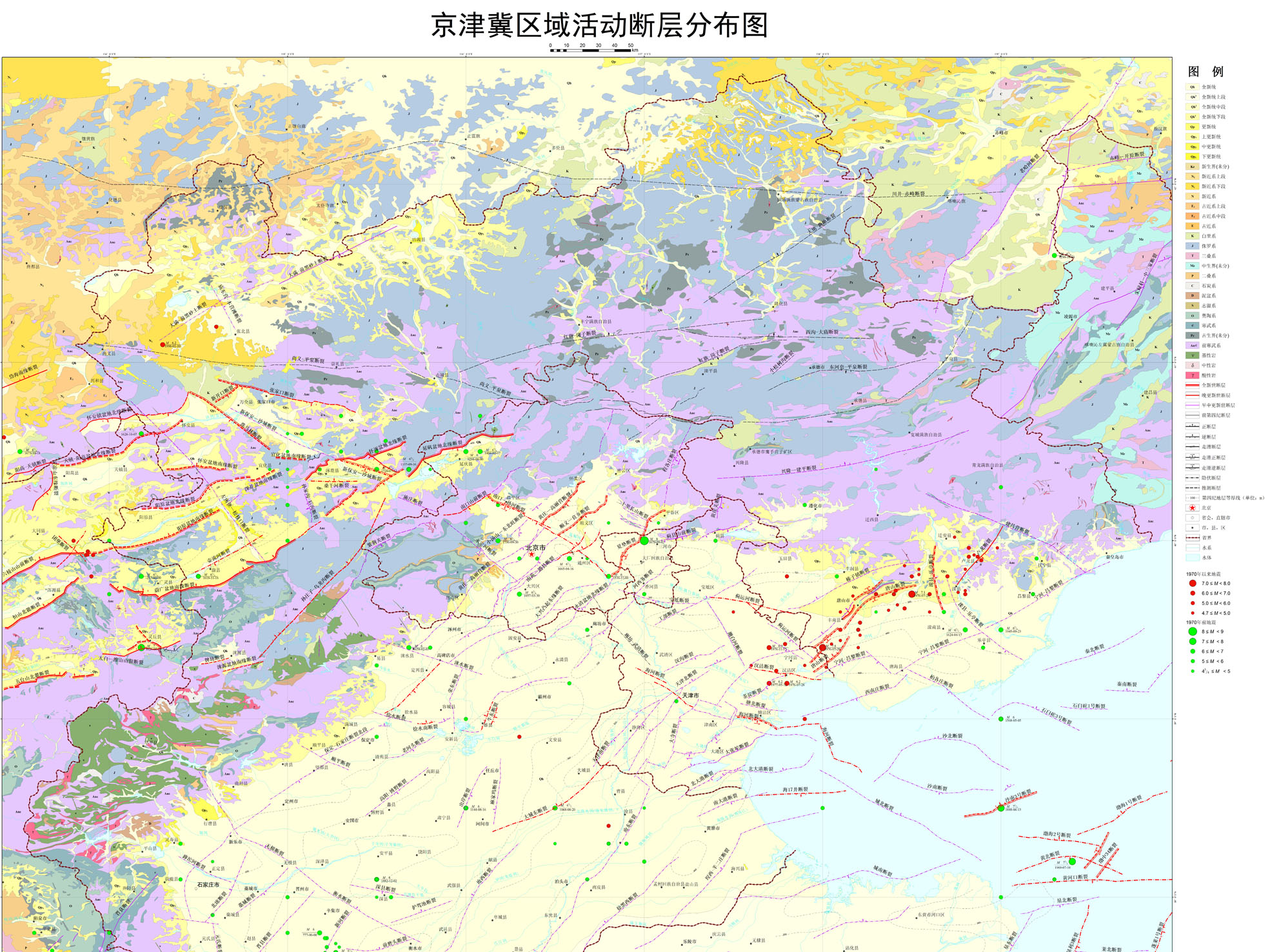Click the 北京 red star symbol in legend
Screen dimensions: 1270x952
tap(1193, 508)
